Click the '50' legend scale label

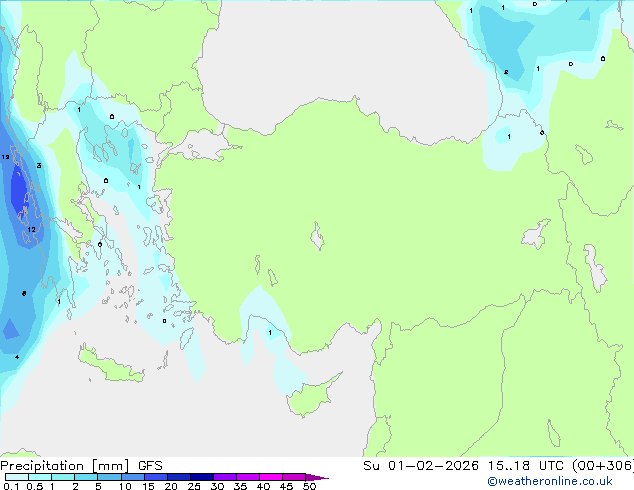coord(309,486)
